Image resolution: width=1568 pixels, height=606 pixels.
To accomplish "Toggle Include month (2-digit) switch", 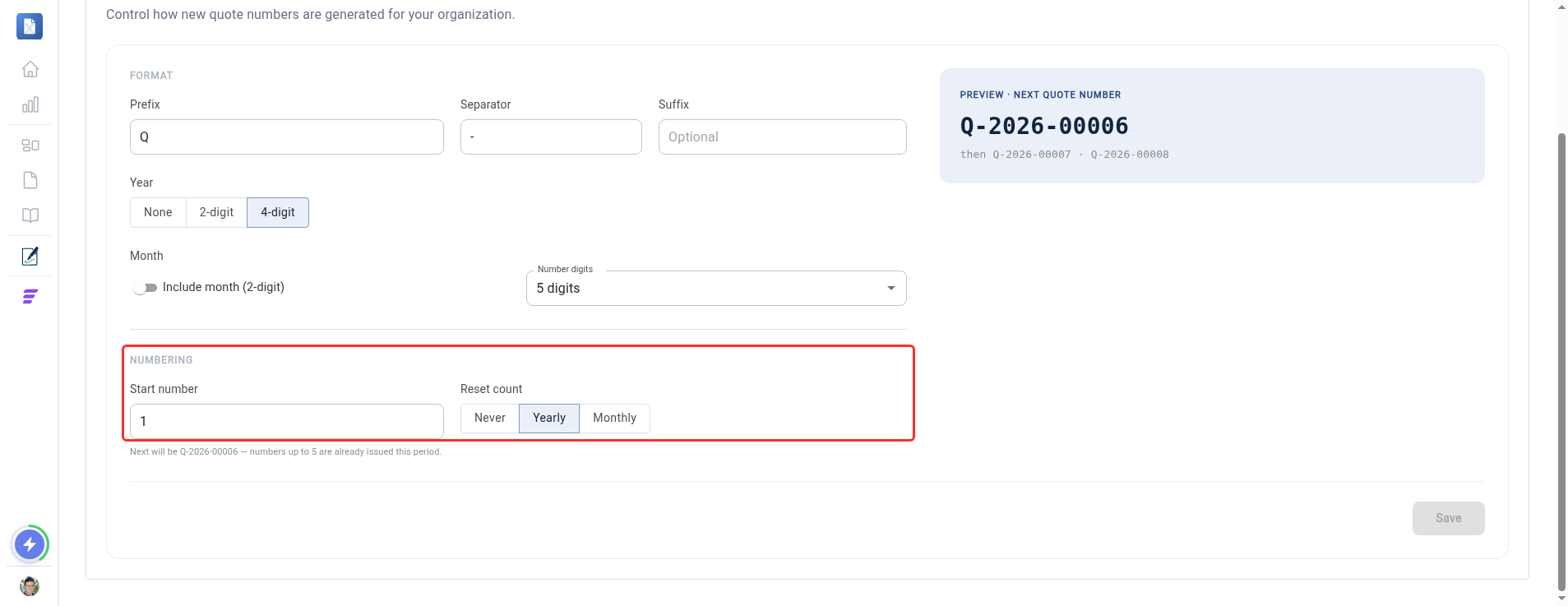I will coord(145,288).
